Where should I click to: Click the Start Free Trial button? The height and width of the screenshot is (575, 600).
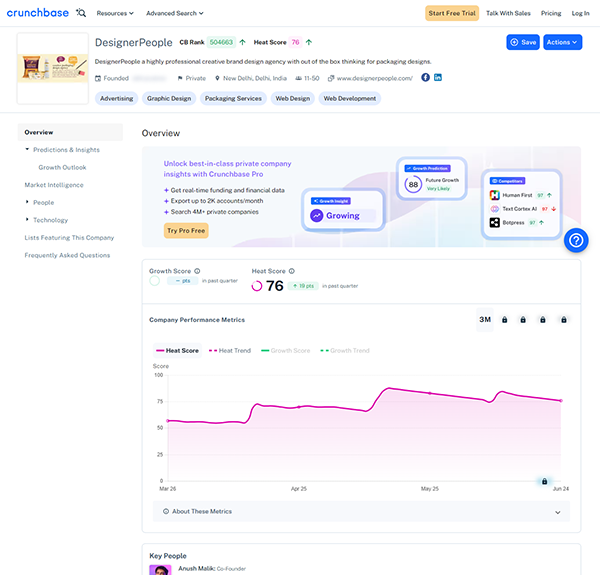[452, 13]
